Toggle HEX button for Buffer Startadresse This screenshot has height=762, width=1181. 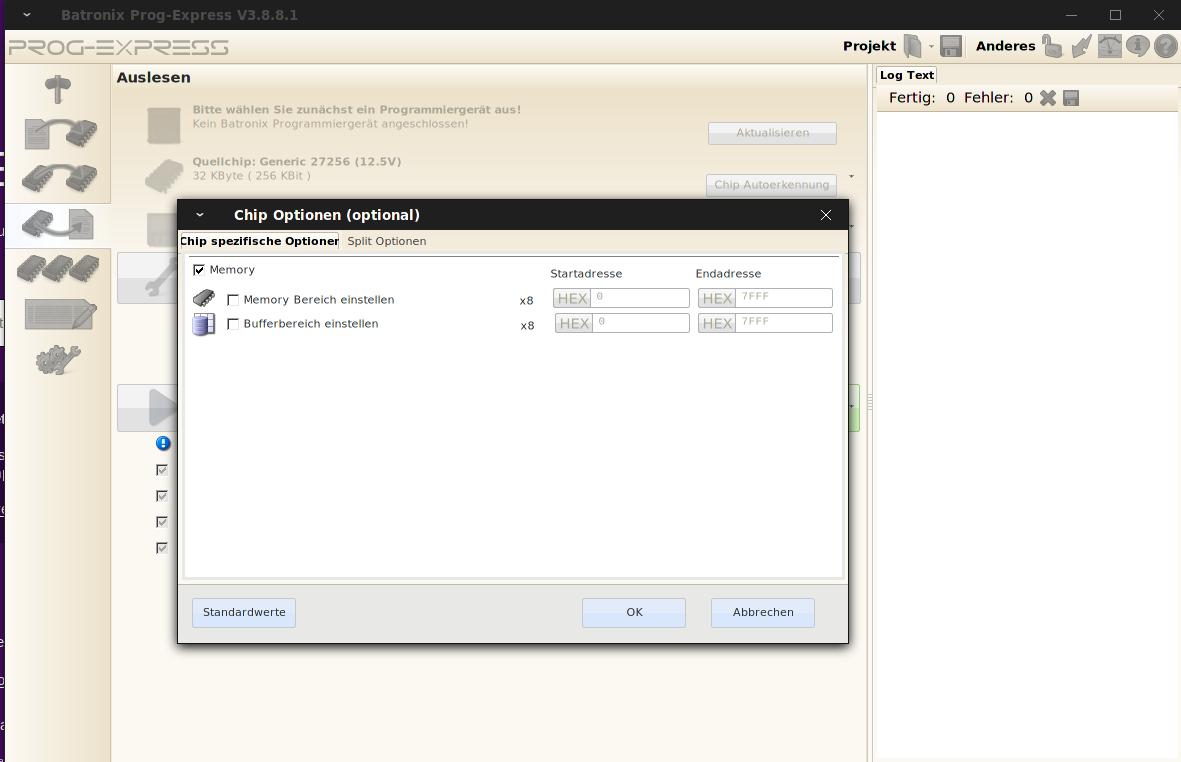[574, 324]
